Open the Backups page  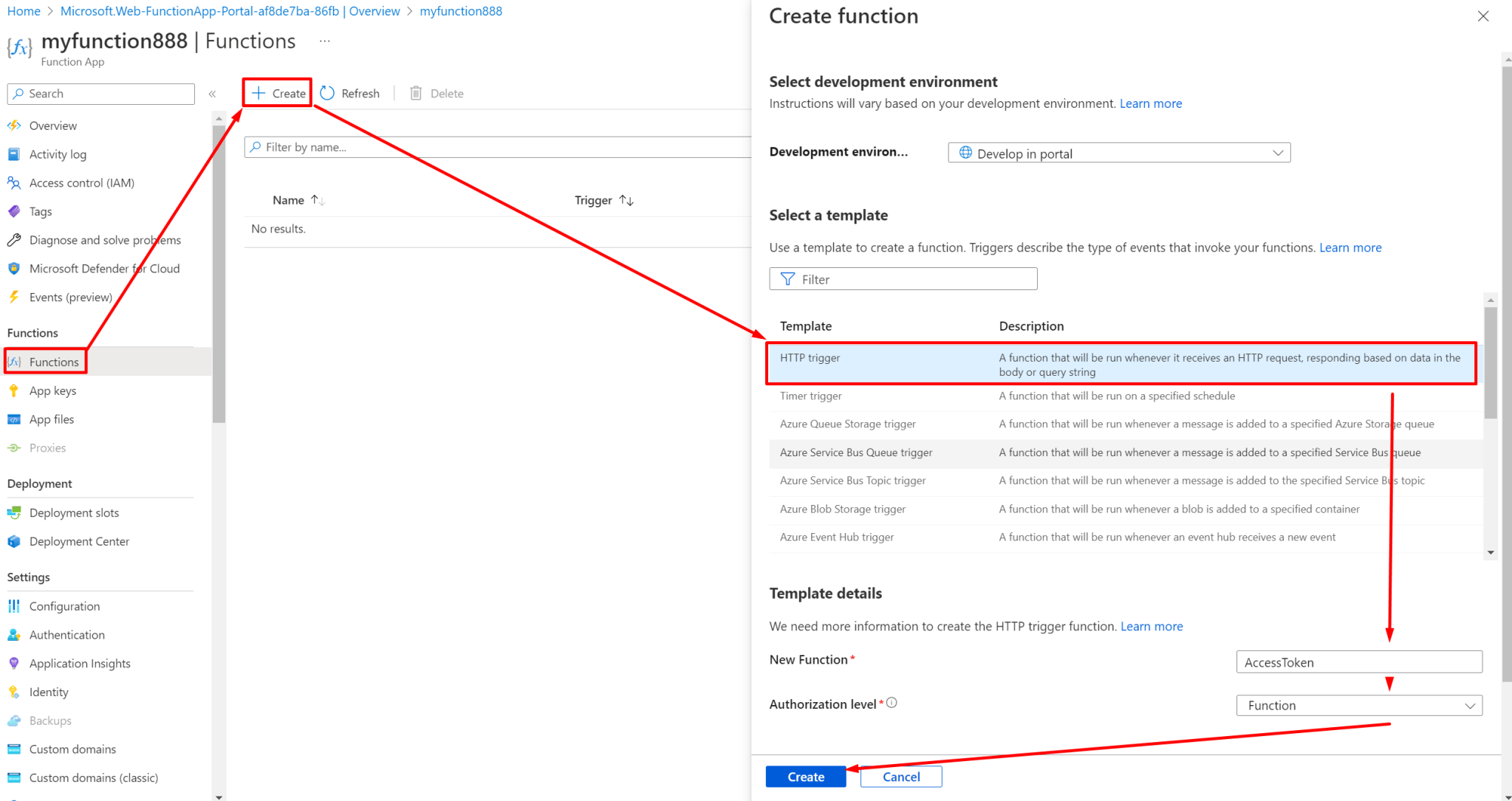point(50,721)
